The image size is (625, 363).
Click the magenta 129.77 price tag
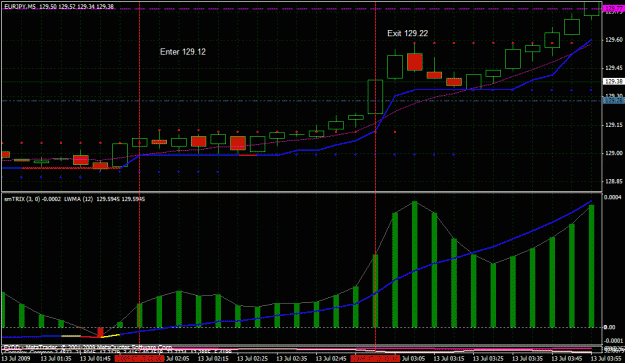[614, 8]
